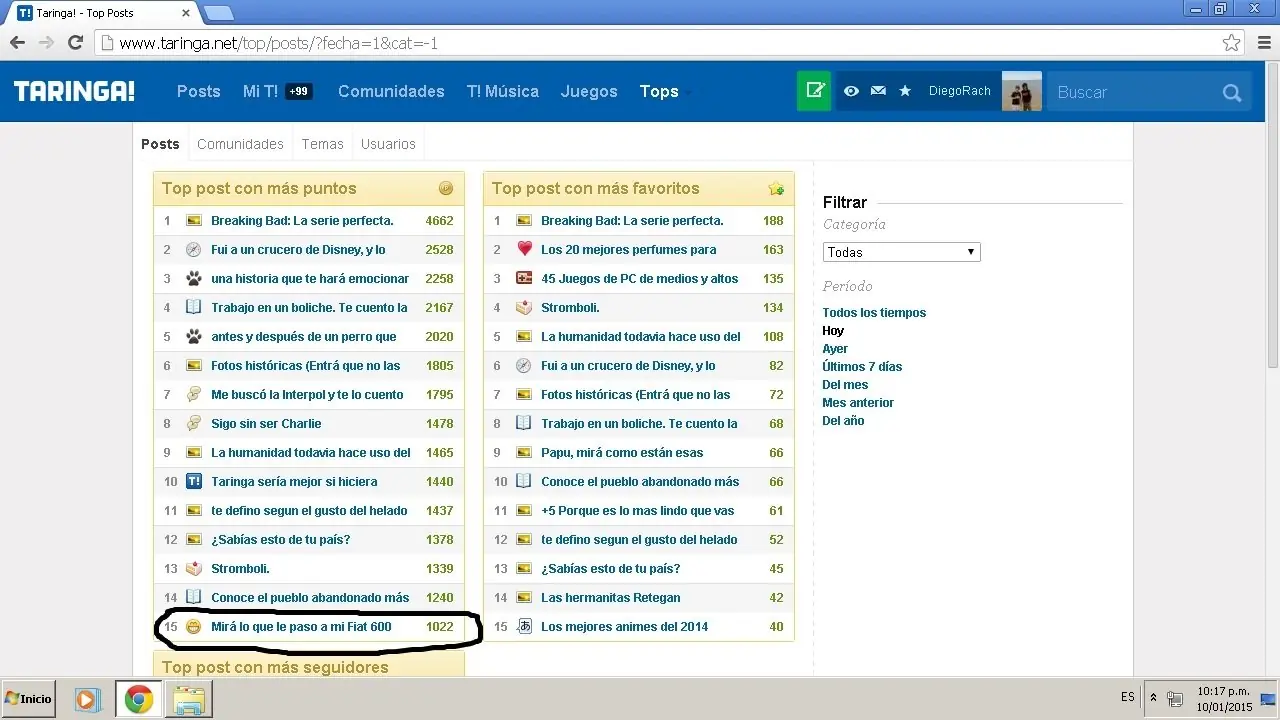
Task: Click the star icon in favoritos header
Action: pos(776,188)
